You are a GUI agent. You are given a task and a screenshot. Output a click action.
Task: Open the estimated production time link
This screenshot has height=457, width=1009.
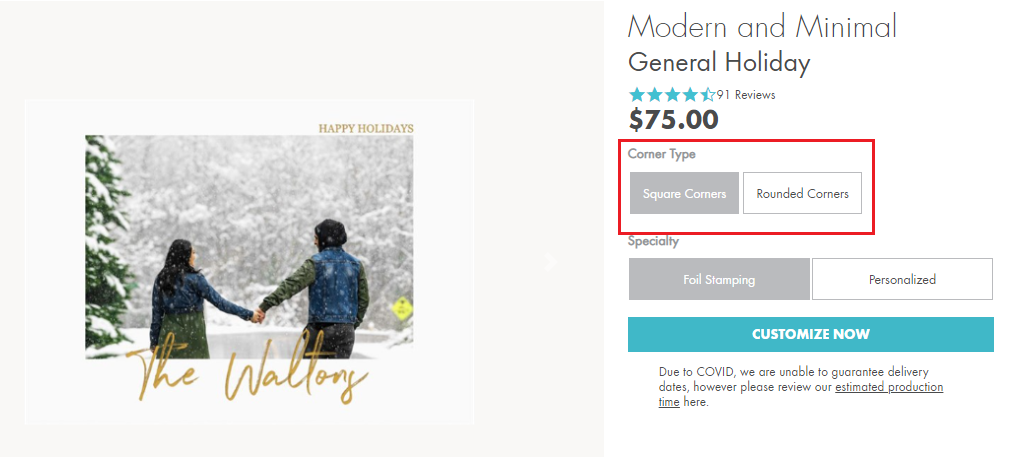pos(888,387)
